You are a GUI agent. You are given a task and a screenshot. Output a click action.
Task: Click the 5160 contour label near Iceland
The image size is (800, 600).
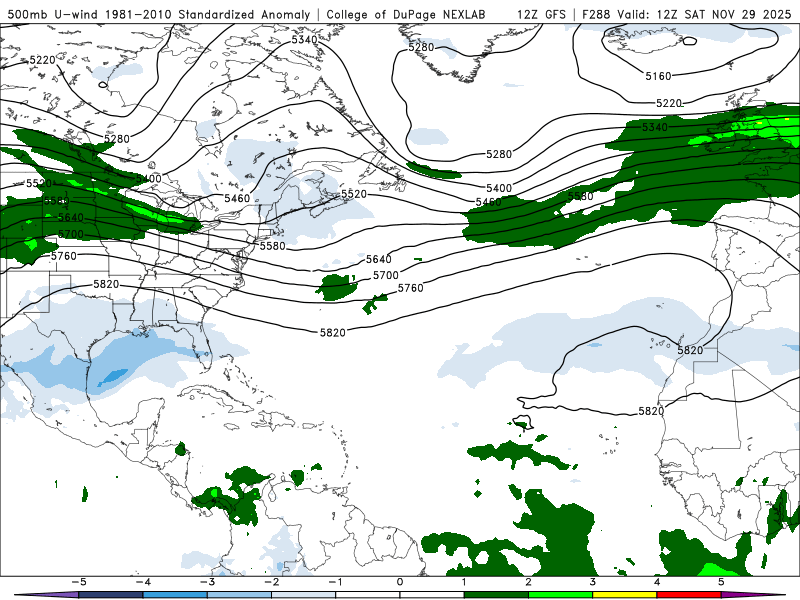[x=658, y=76]
